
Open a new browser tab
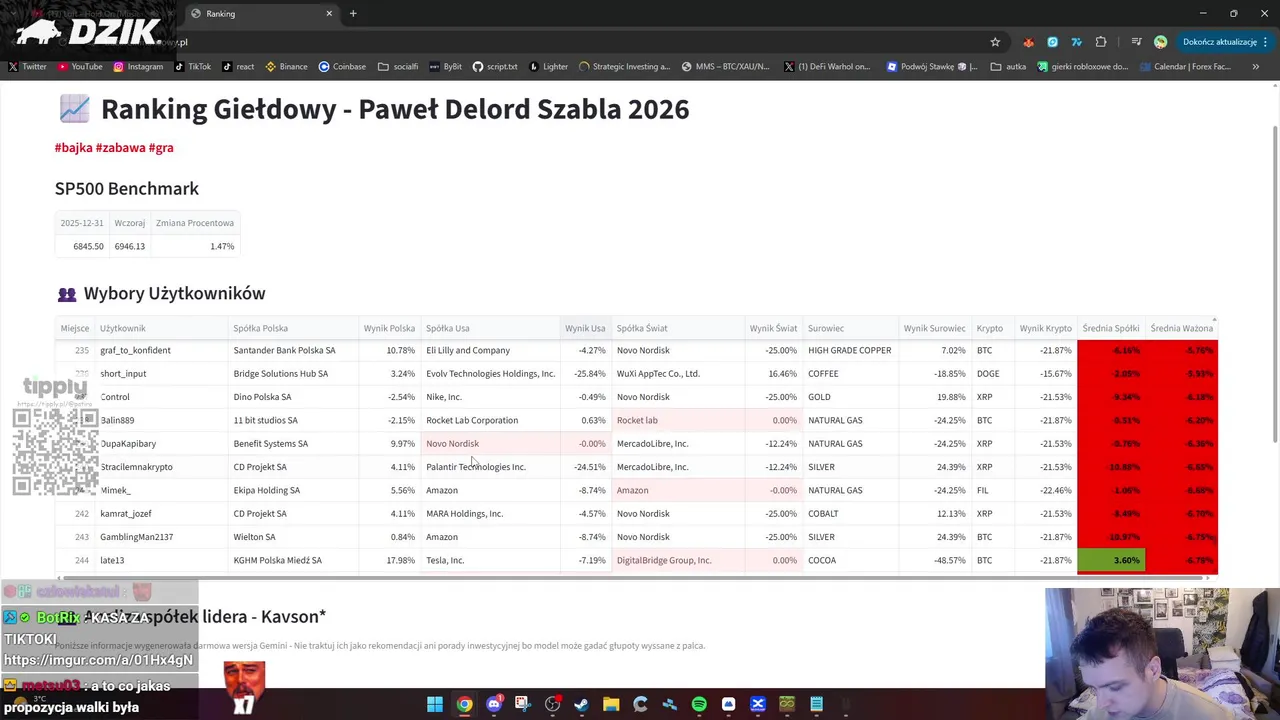coord(353,14)
